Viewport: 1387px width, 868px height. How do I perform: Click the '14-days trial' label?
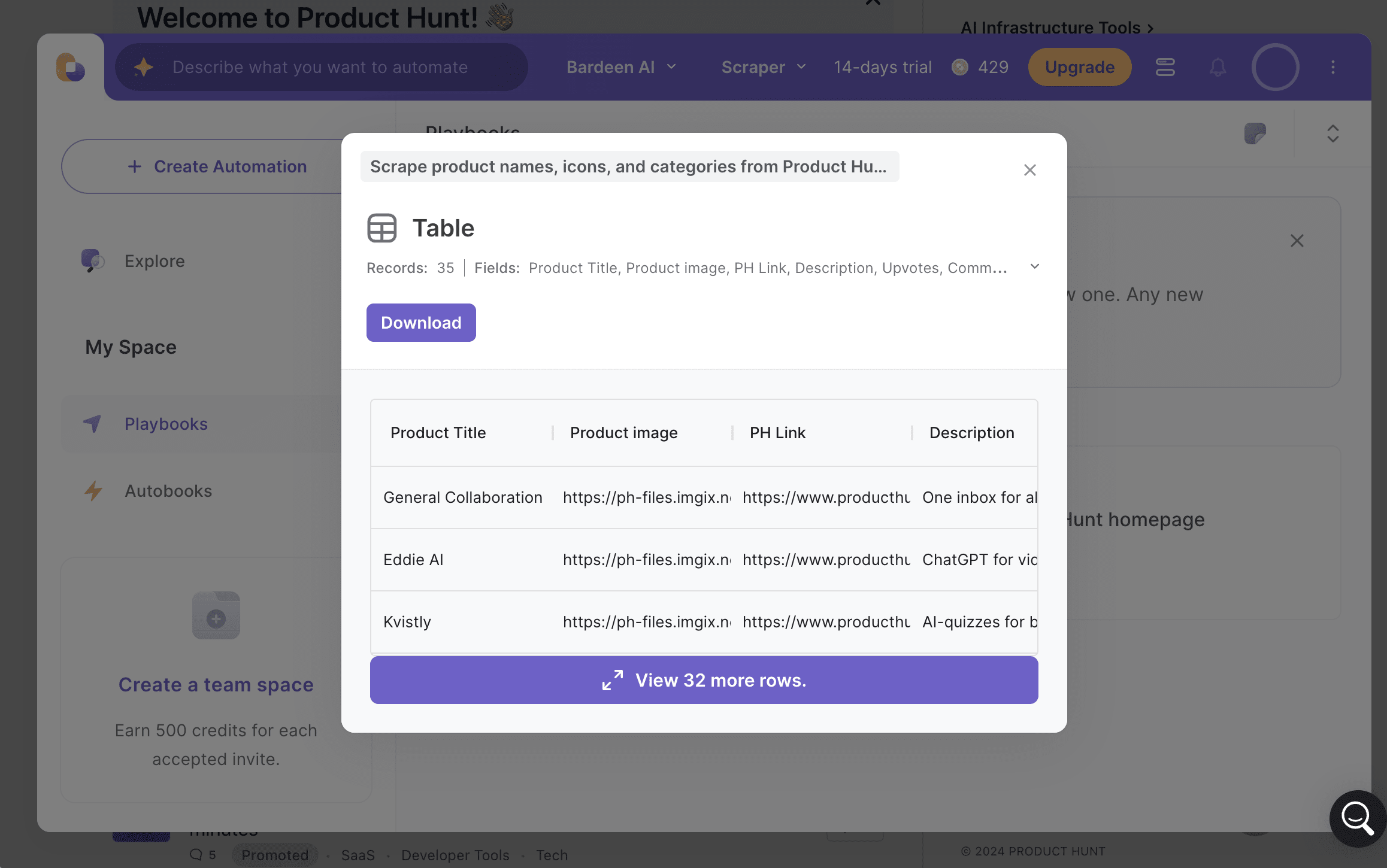coord(883,67)
